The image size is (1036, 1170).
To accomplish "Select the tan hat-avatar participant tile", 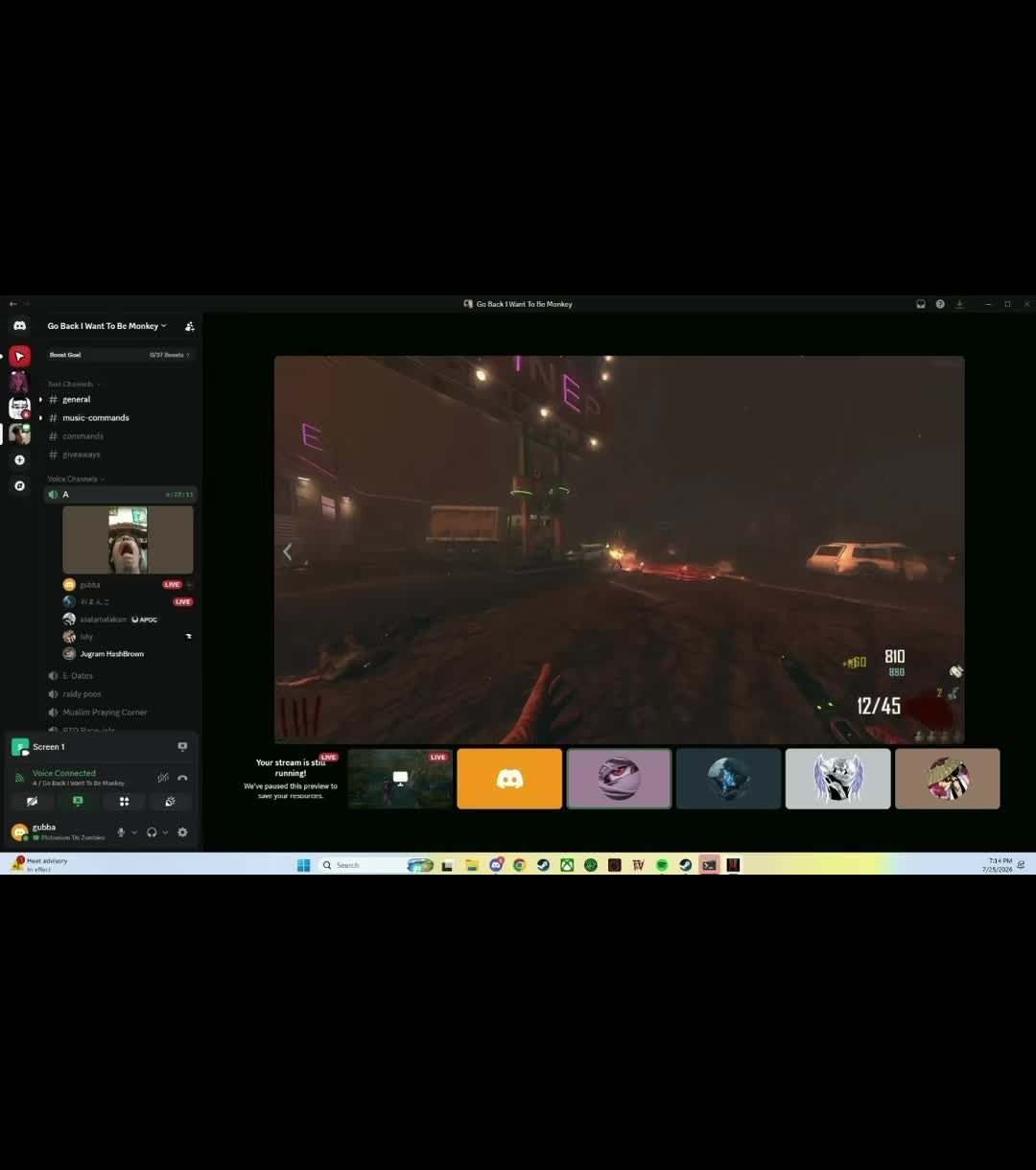I will point(947,779).
